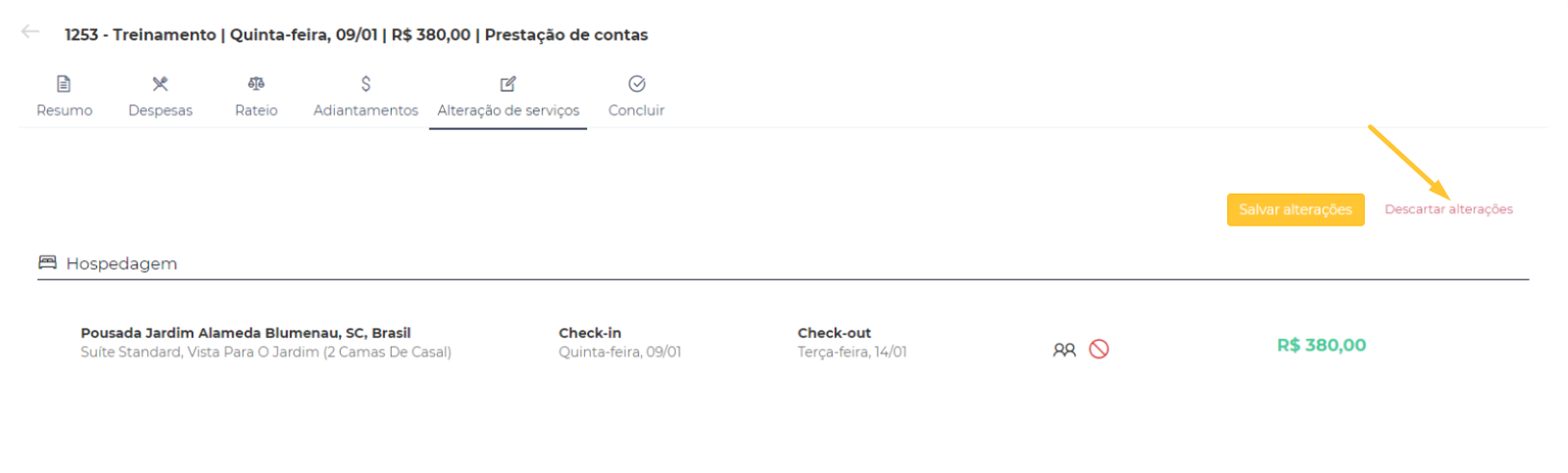Click the dollar sign icon above Adiantamentos

click(x=366, y=84)
